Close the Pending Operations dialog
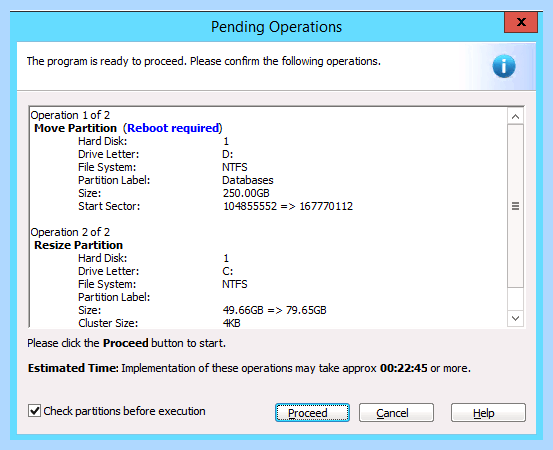This screenshot has width=553, height=450. click(x=521, y=22)
